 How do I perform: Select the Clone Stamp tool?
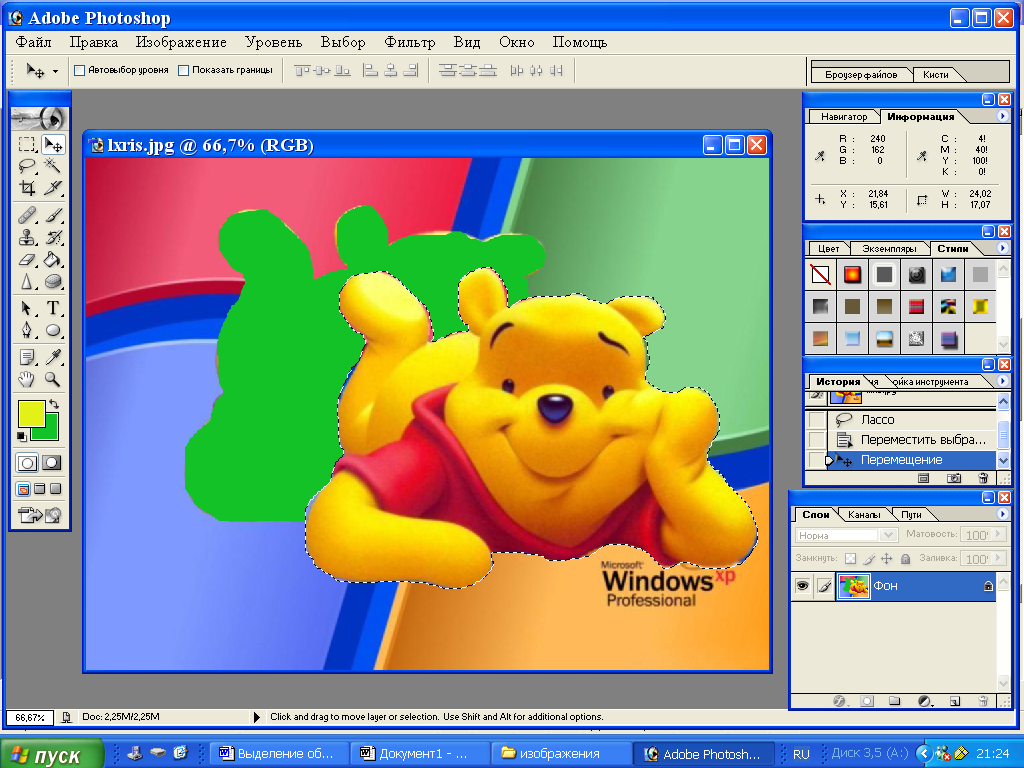[x=27, y=237]
